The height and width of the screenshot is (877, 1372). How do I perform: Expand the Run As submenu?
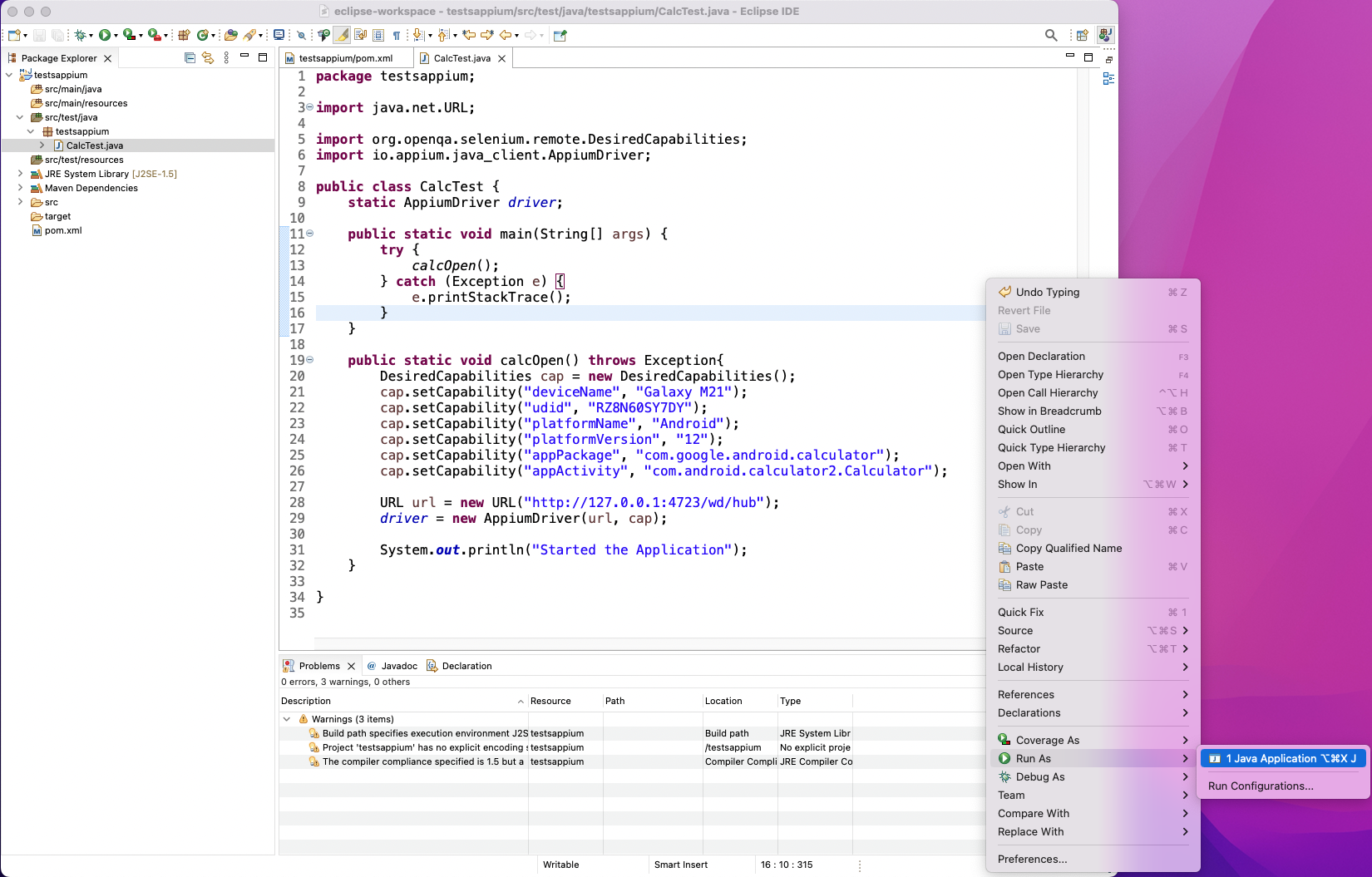point(1034,757)
